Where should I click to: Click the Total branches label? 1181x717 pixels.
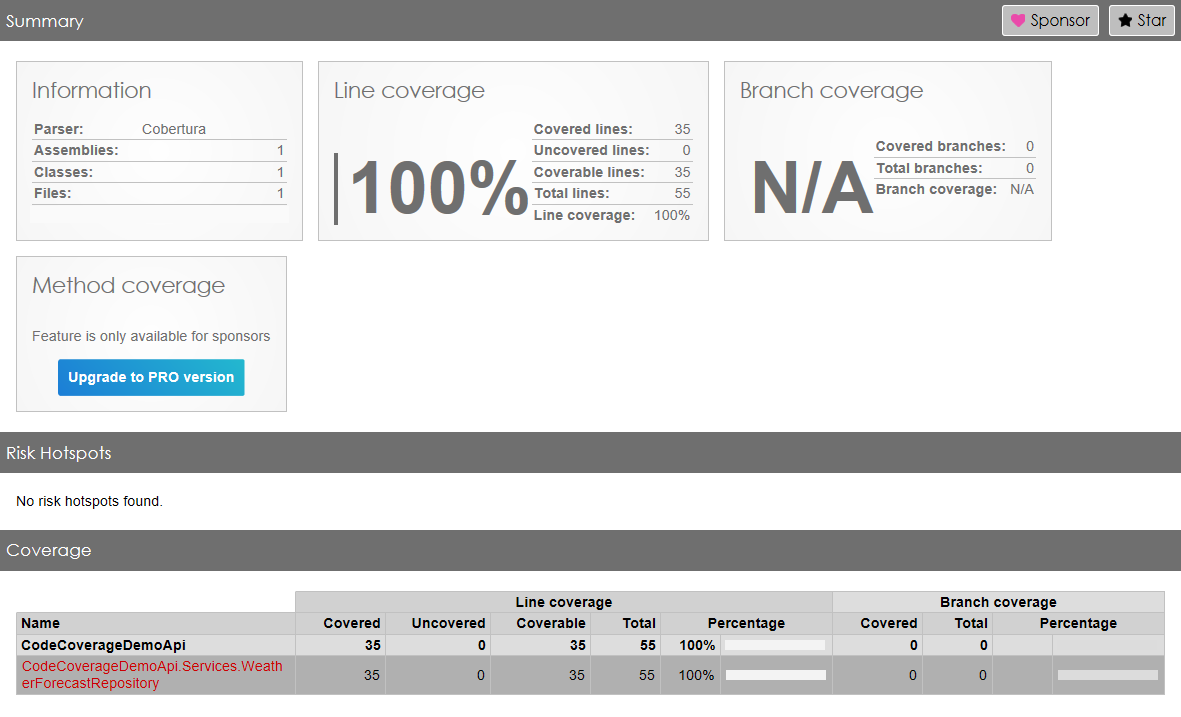tap(929, 168)
